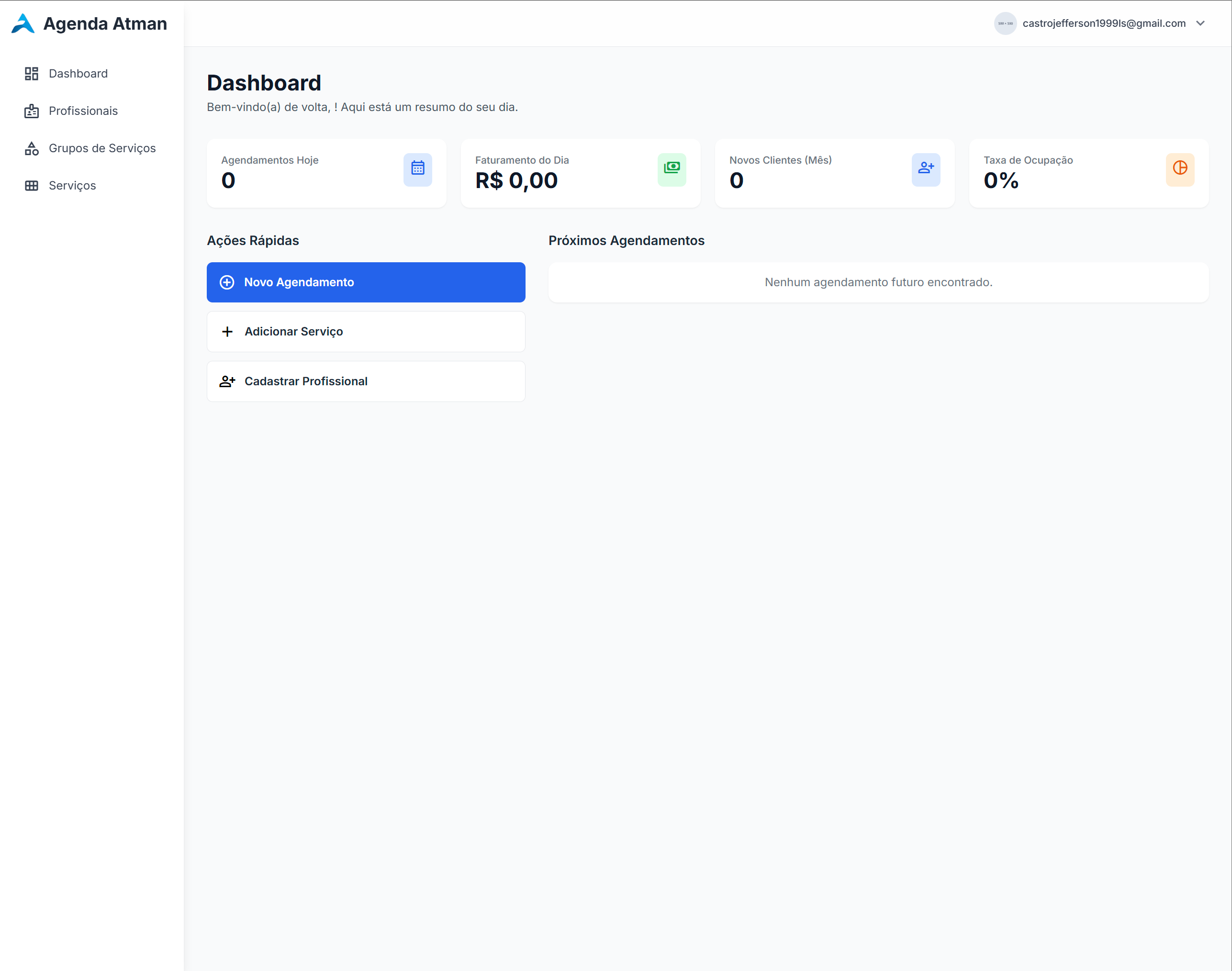Click the user avatar thumbnail

pyautogui.click(x=1005, y=23)
